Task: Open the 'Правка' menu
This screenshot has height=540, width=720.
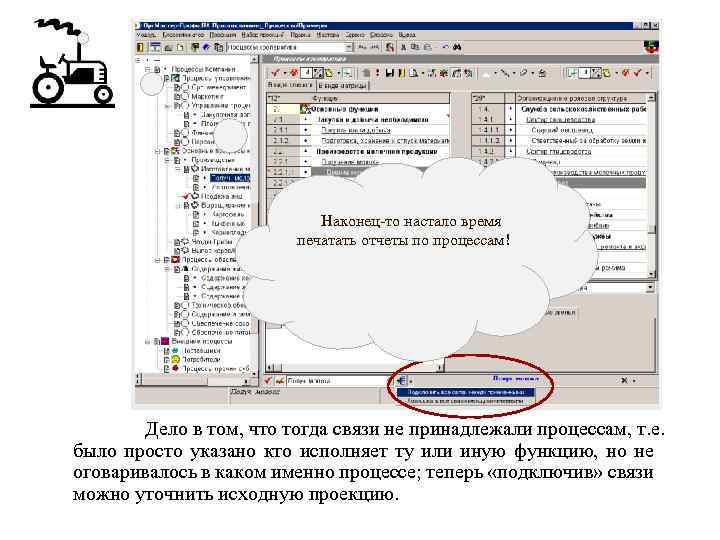Action: tap(300, 35)
